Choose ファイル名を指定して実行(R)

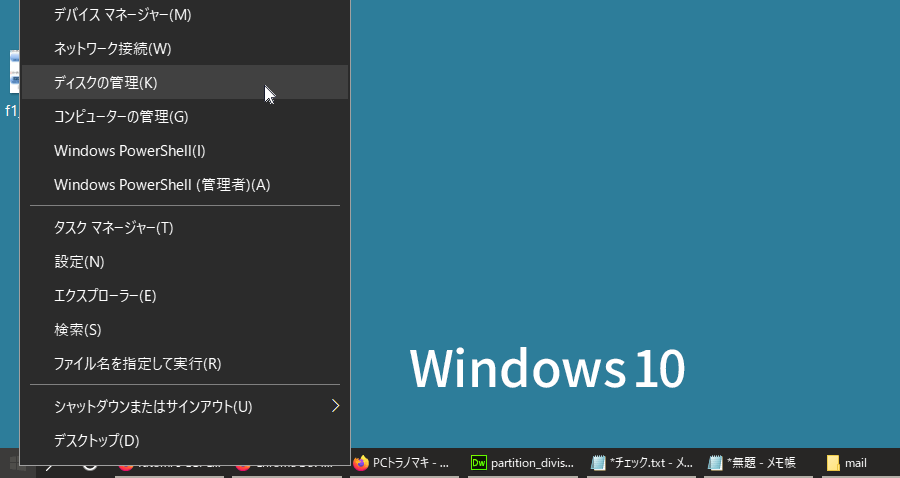coord(185,364)
